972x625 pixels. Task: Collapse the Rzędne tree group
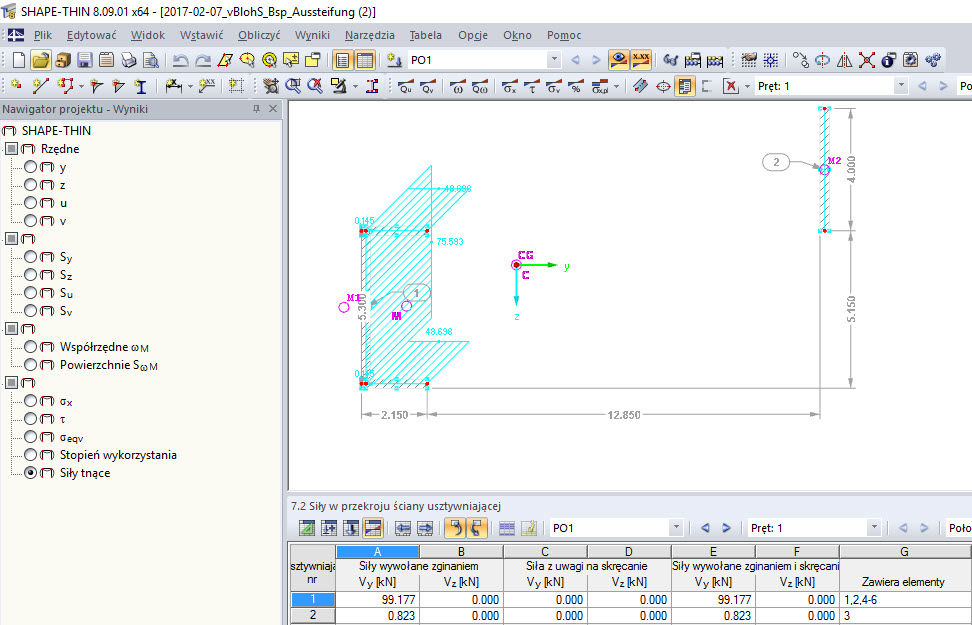11,149
